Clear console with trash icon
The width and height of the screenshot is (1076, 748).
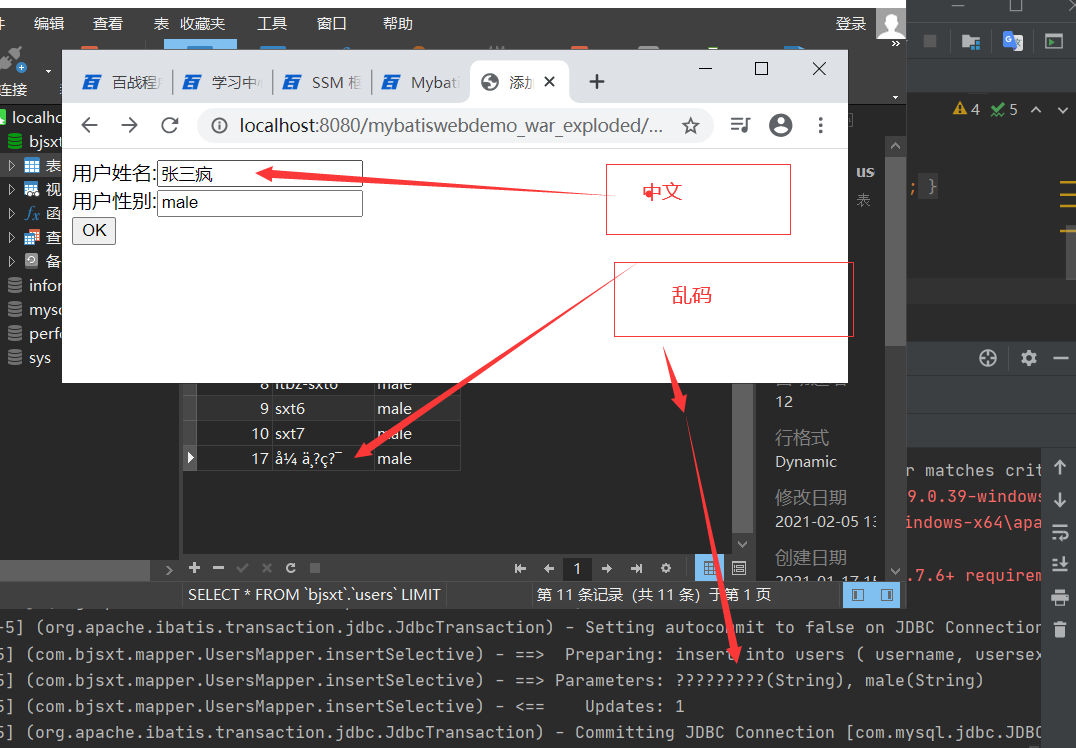coord(1060,629)
